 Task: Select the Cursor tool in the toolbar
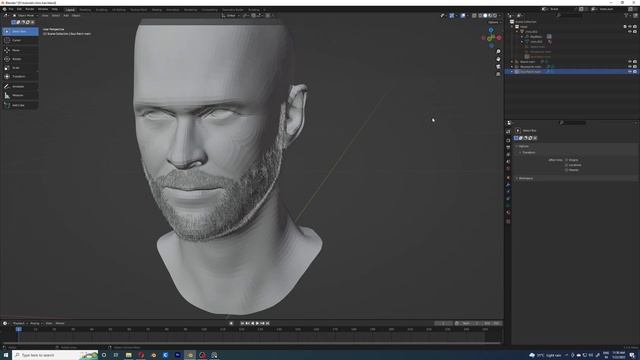click(x=20, y=40)
